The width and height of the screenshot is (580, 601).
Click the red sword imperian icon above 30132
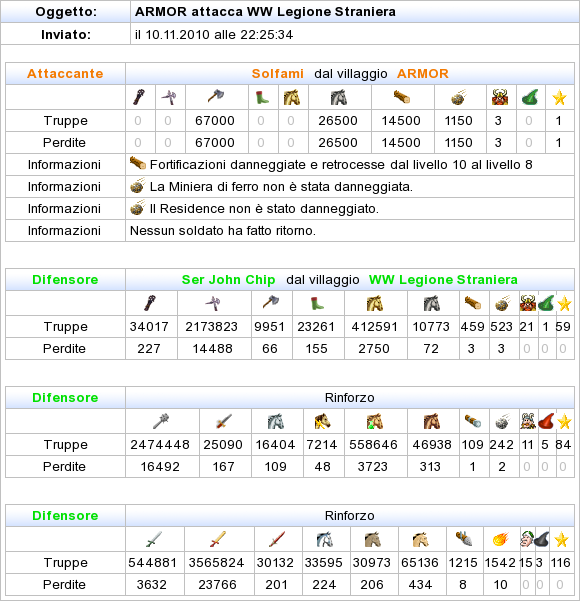[277, 539]
